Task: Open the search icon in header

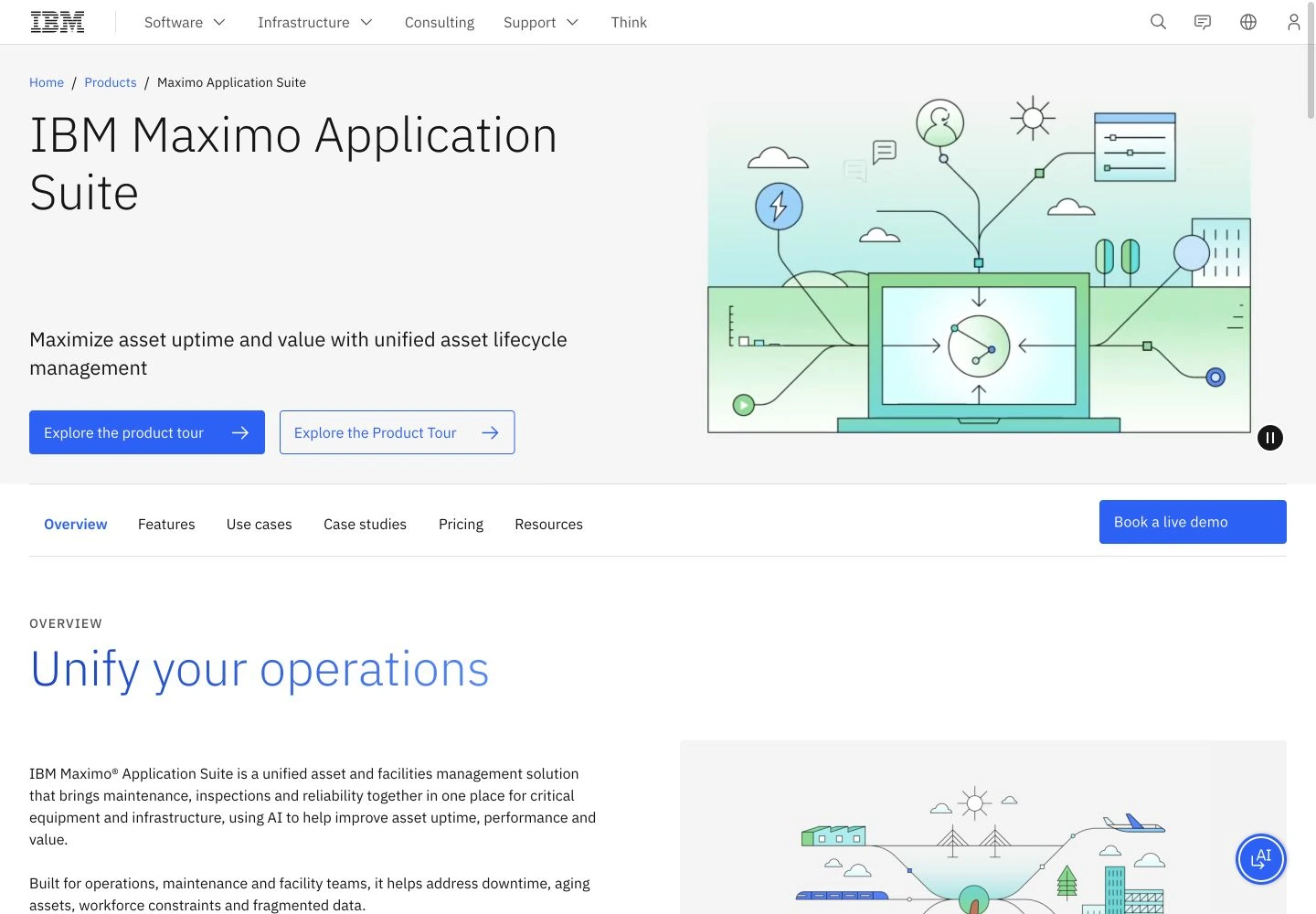Action: 1158,22
